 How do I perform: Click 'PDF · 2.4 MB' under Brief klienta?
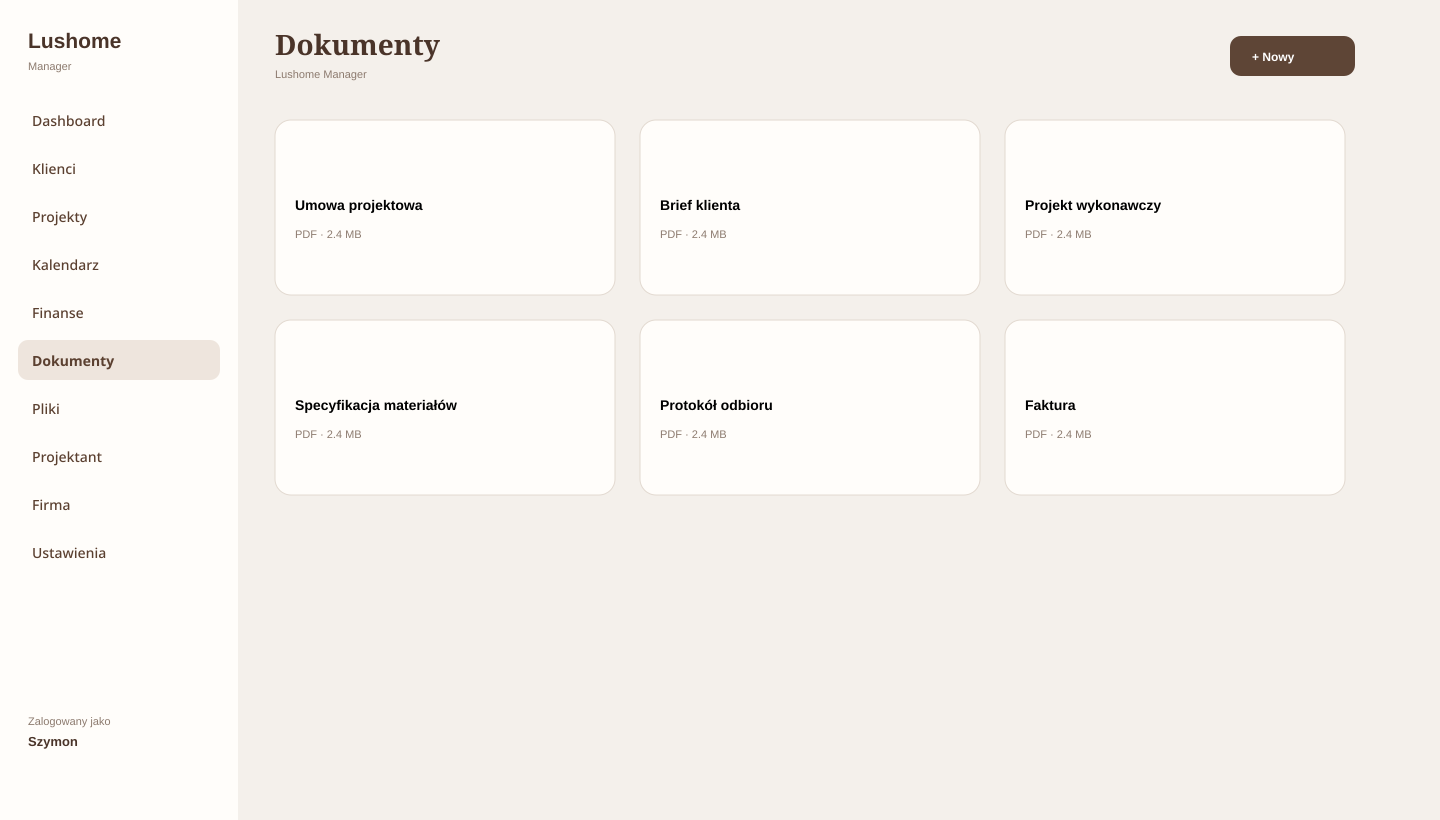coord(693,234)
